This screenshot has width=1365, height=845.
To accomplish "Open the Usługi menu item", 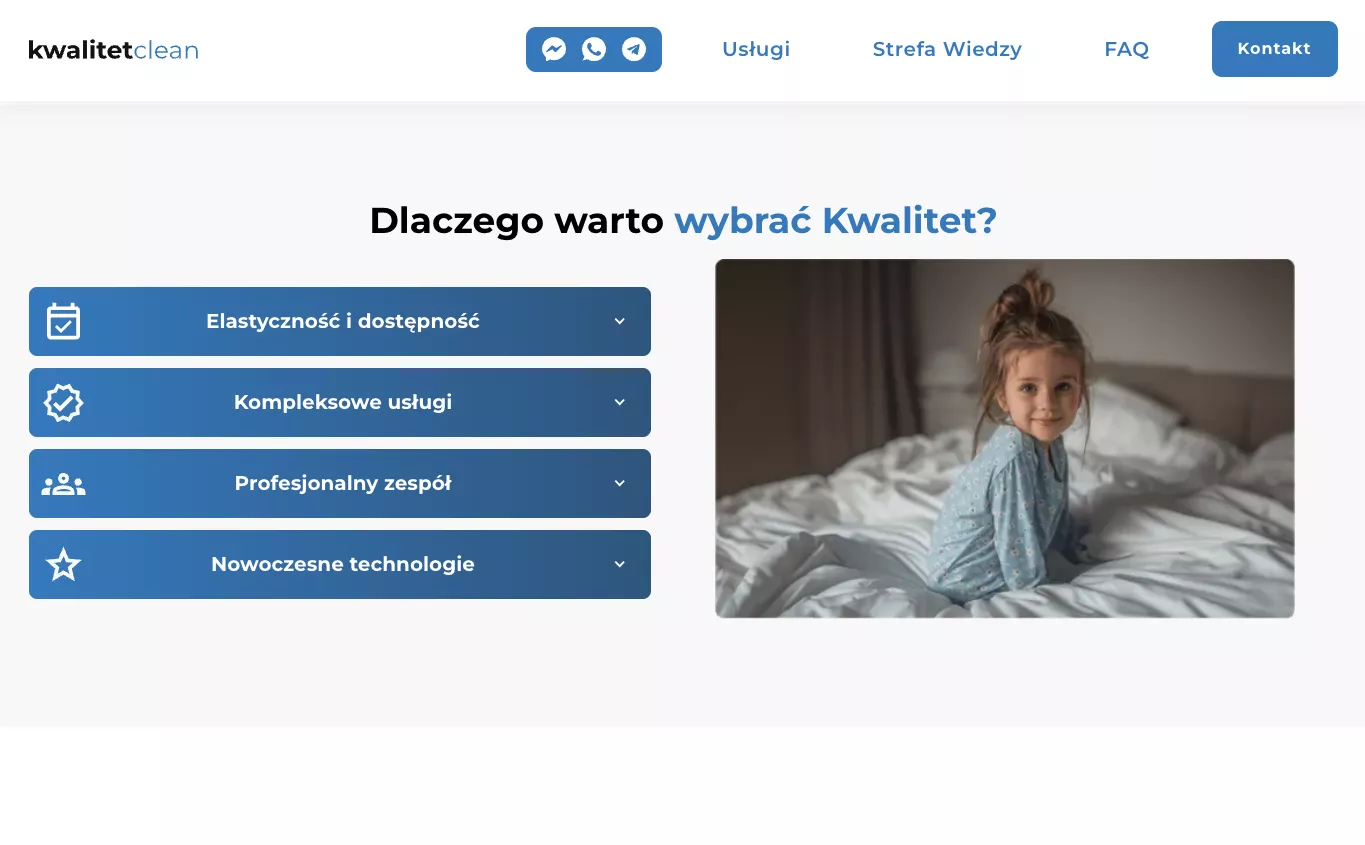I will click(756, 49).
